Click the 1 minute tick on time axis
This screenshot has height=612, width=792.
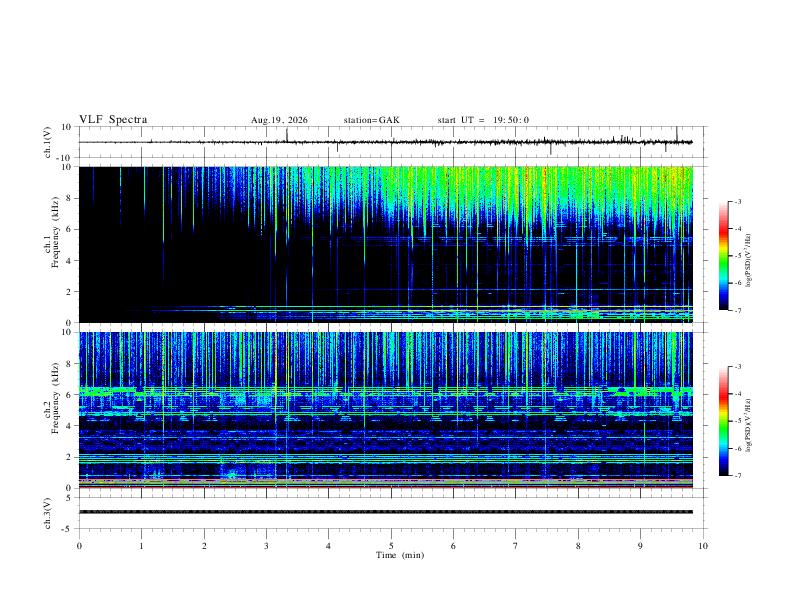pos(141,546)
